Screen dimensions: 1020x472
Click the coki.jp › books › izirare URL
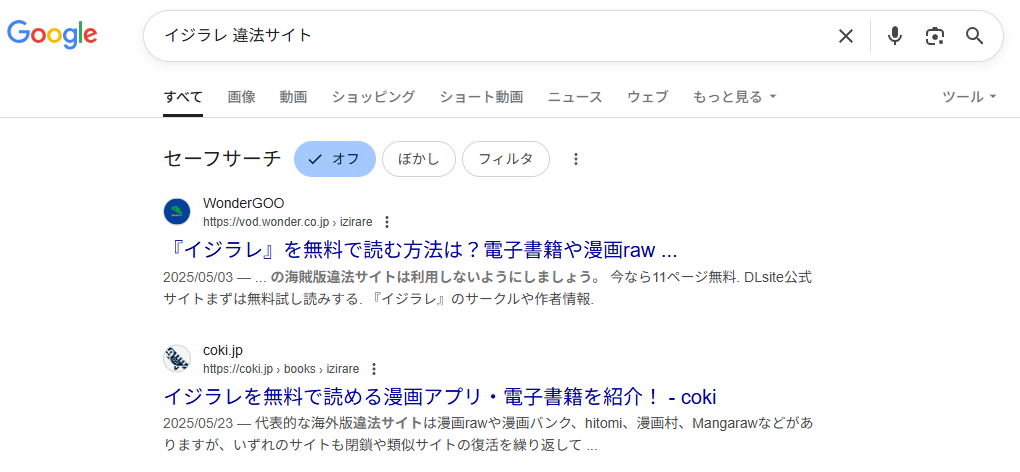click(281, 369)
